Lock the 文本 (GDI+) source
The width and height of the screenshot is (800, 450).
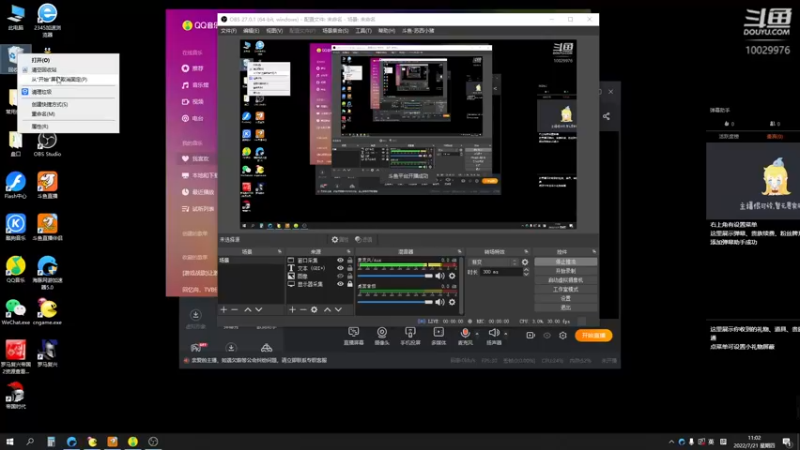[x=350, y=268]
